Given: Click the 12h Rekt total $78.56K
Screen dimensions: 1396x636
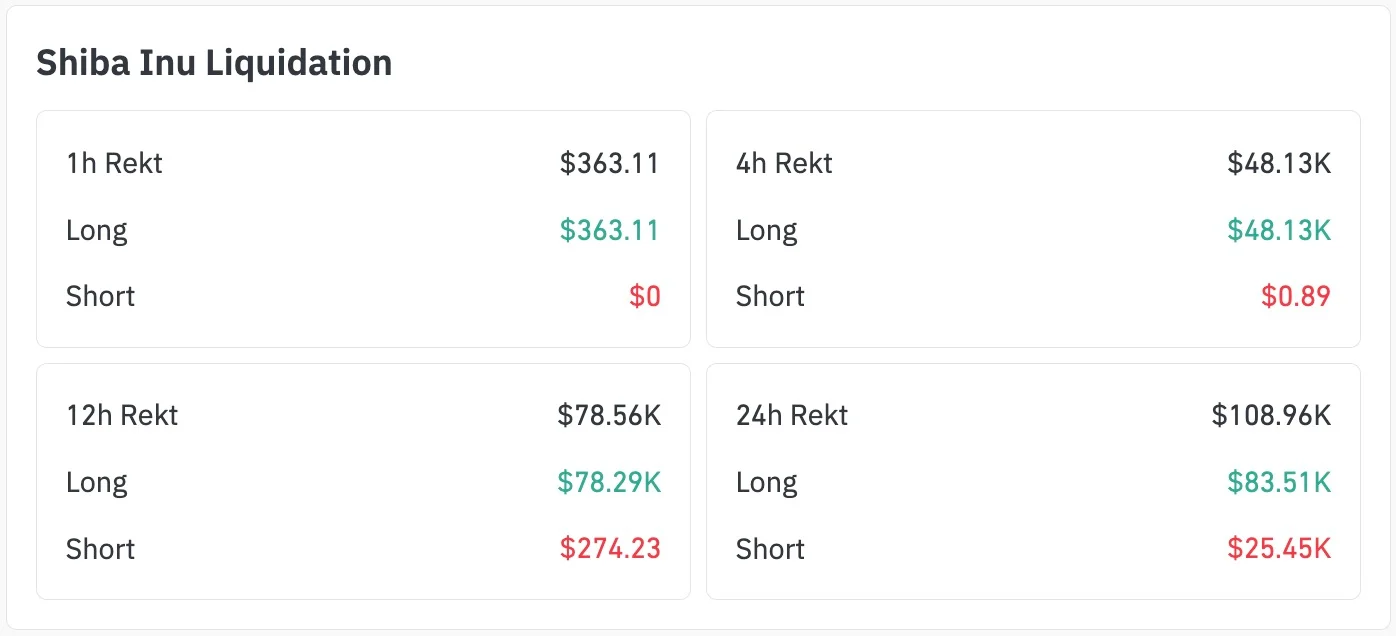Looking at the screenshot, I should (x=609, y=415).
